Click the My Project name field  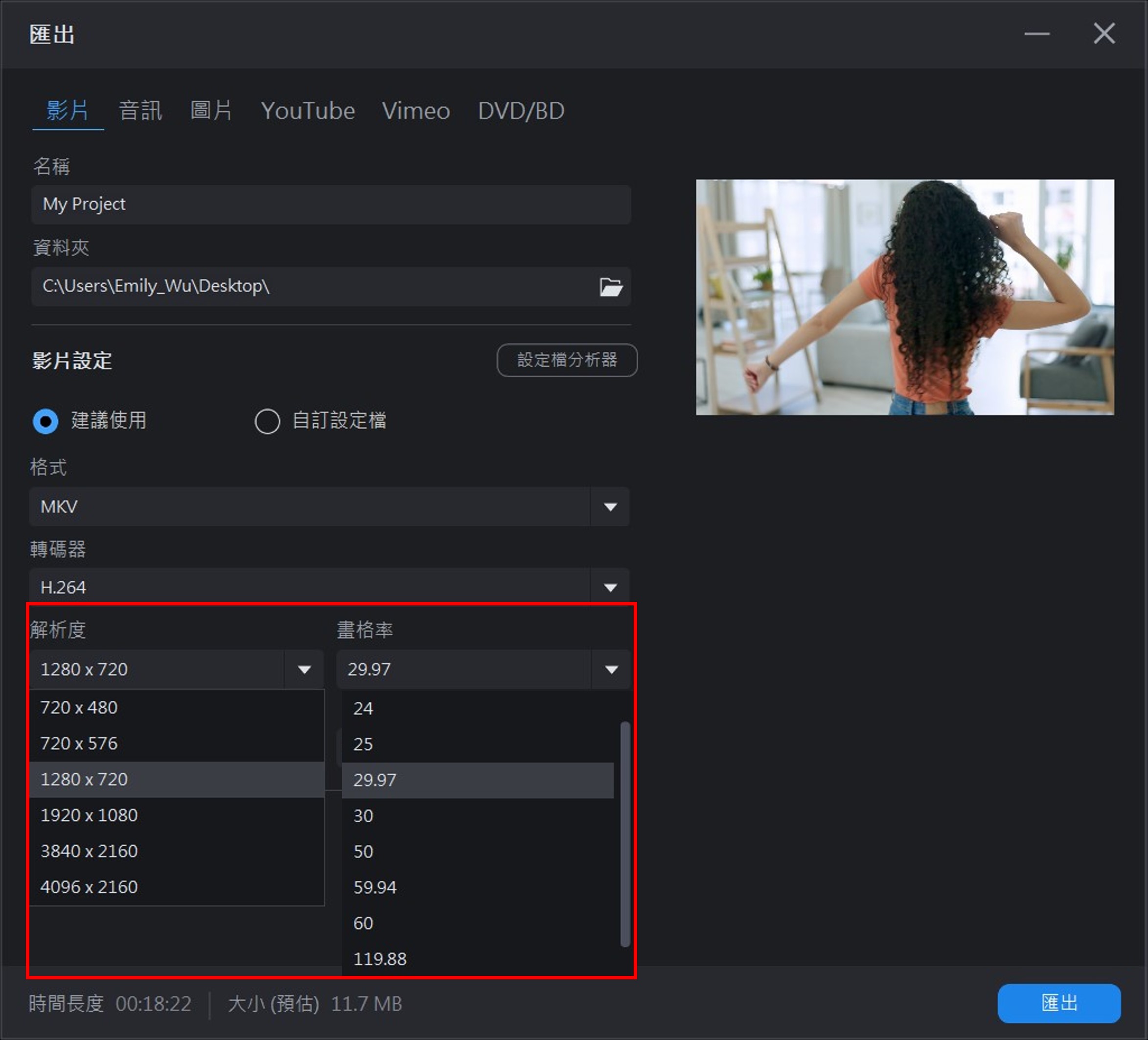click(330, 205)
